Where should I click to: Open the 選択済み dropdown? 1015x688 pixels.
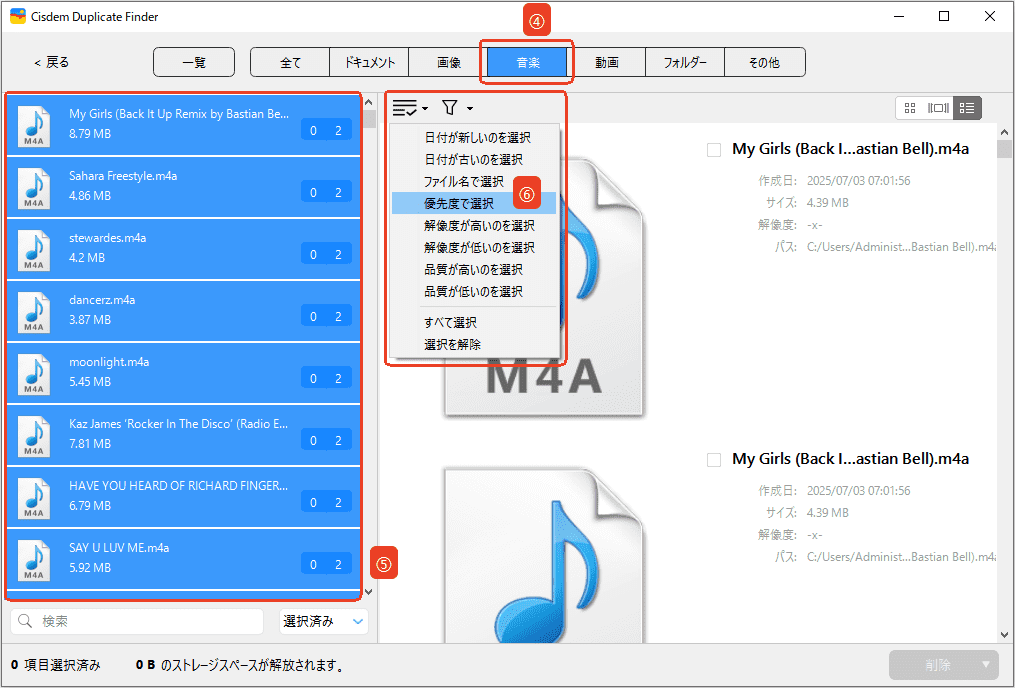coord(323,622)
